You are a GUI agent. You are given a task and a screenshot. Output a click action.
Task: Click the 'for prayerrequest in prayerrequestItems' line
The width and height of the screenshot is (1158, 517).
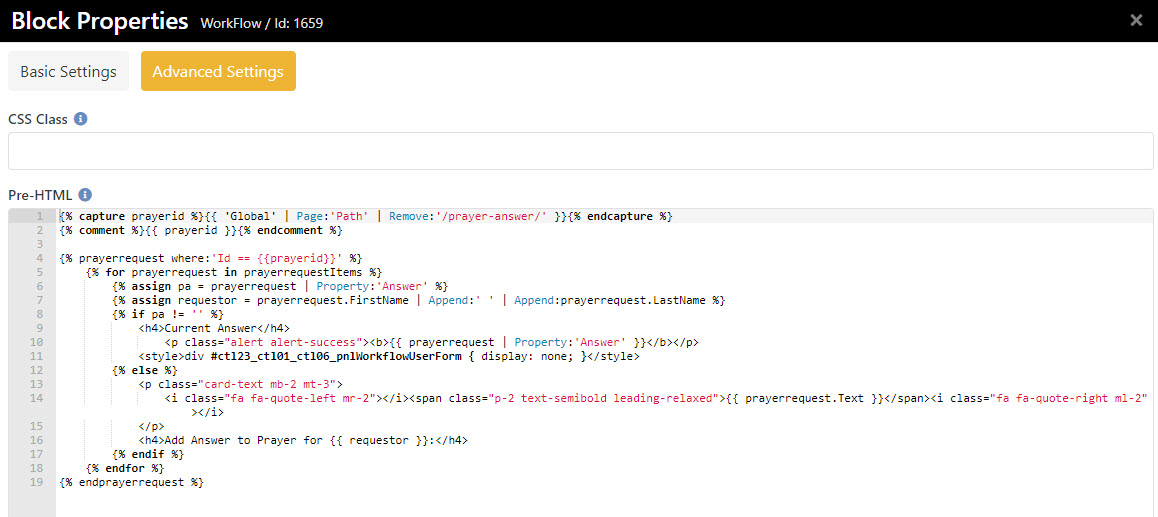coord(233,272)
